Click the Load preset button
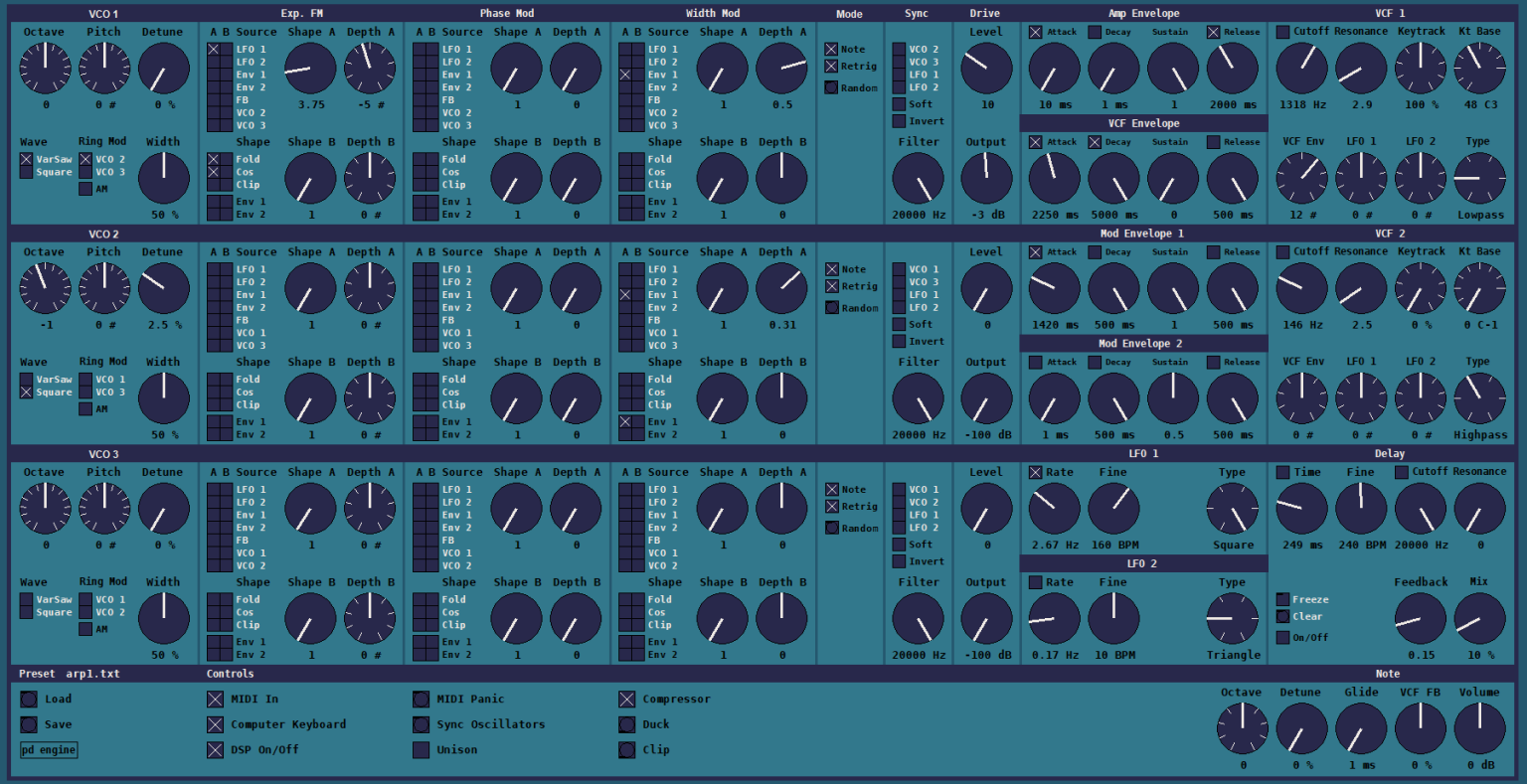Viewport: 1527px width, 784px height. 29,699
